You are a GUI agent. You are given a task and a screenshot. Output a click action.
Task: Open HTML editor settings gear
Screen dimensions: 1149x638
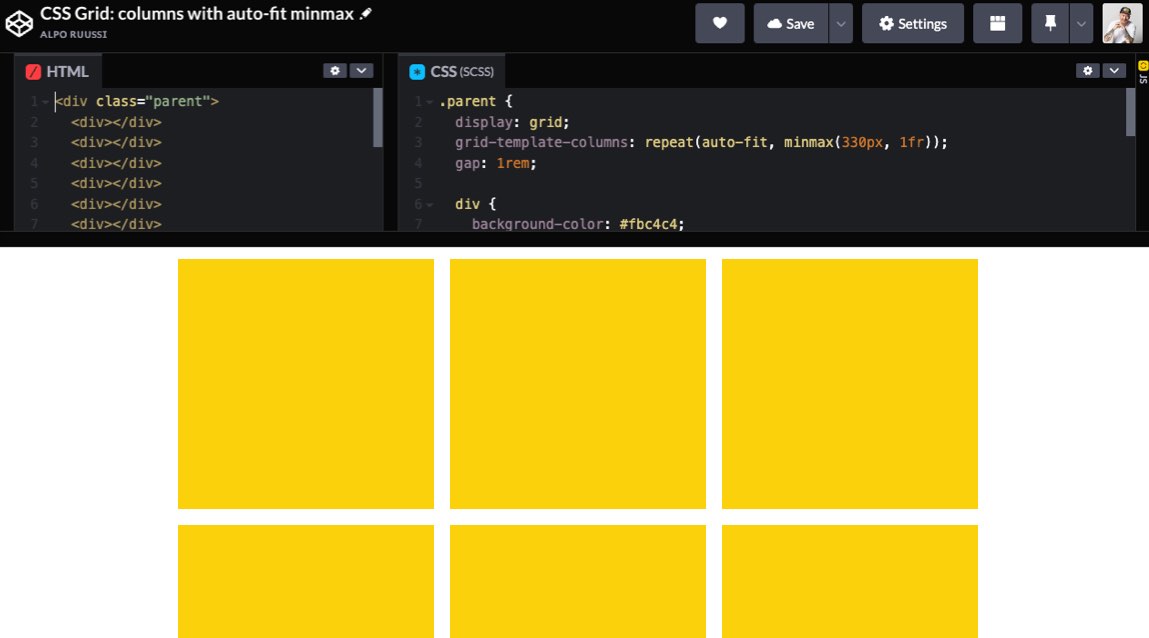[x=335, y=71]
